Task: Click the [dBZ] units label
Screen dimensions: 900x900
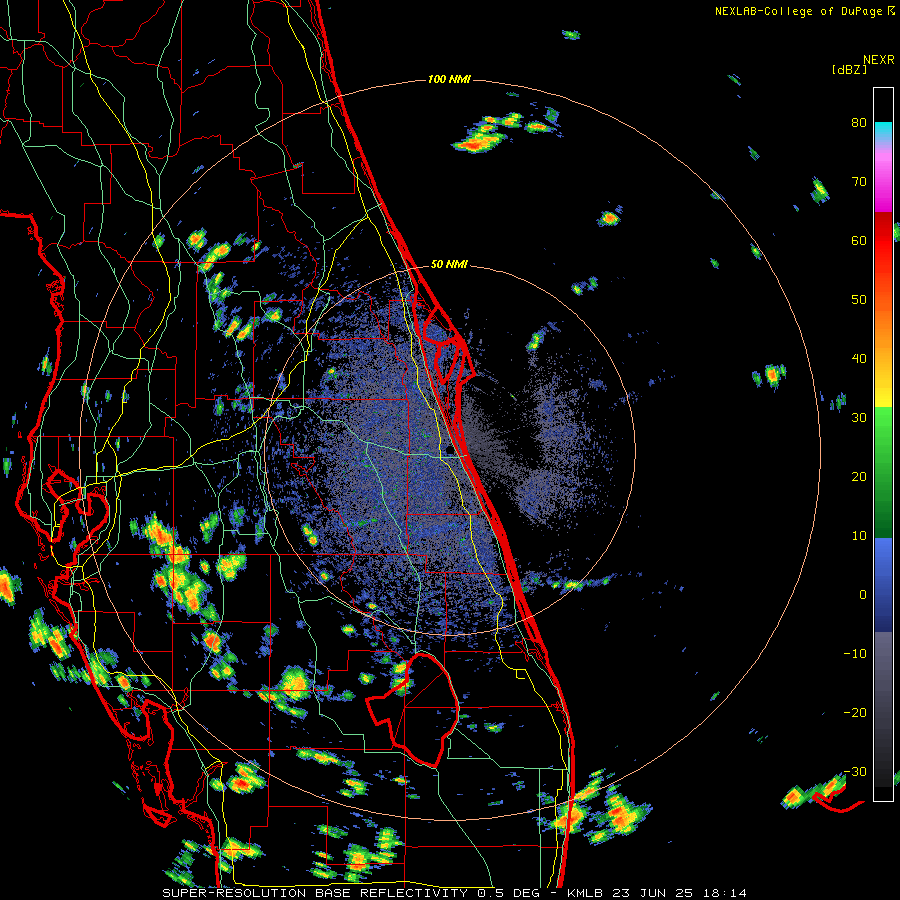Action: coord(849,70)
